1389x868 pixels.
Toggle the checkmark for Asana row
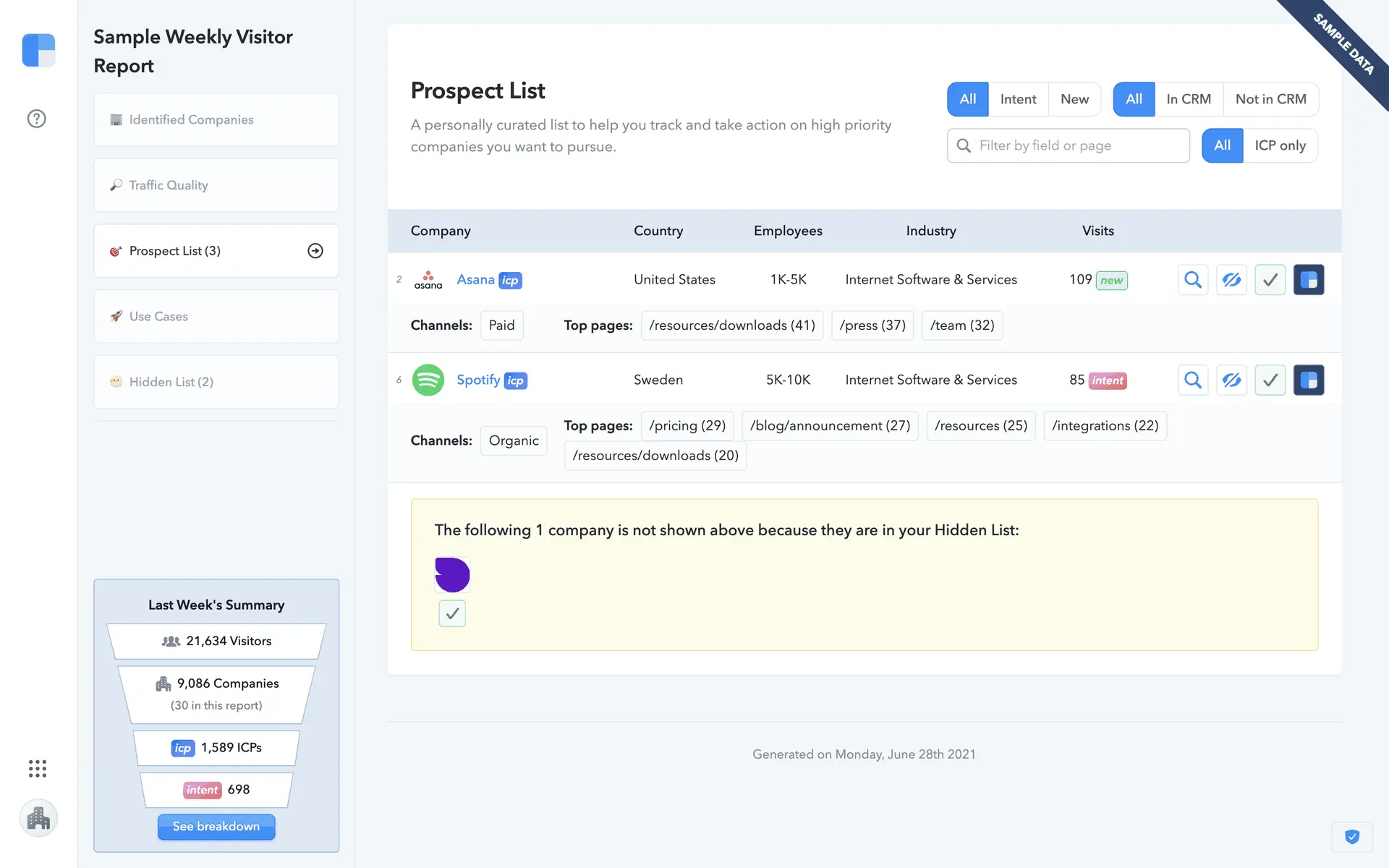click(x=1270, y=280)
